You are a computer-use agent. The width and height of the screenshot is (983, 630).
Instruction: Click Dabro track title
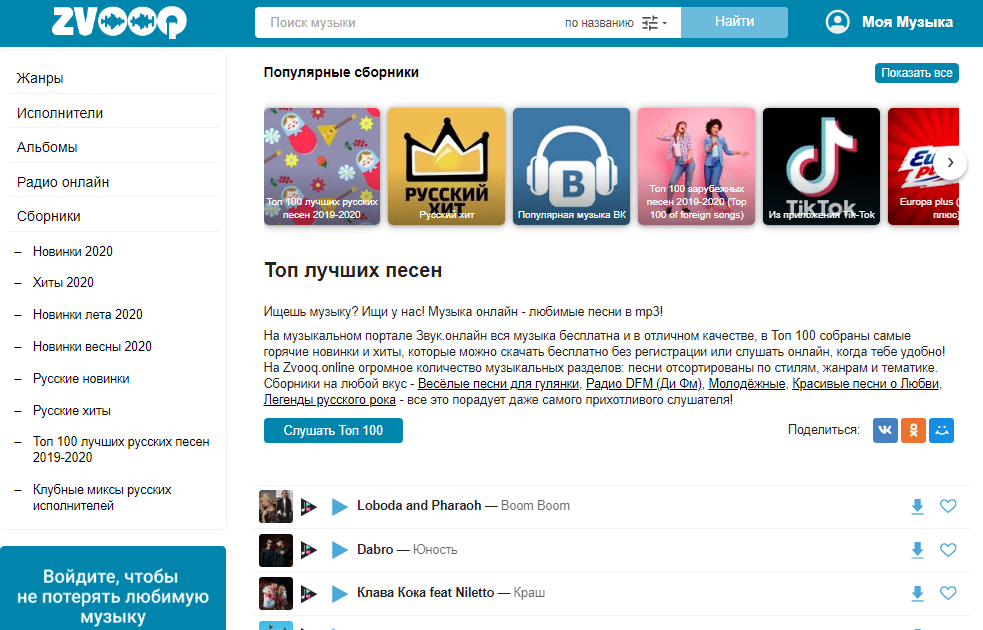point(407,550)
